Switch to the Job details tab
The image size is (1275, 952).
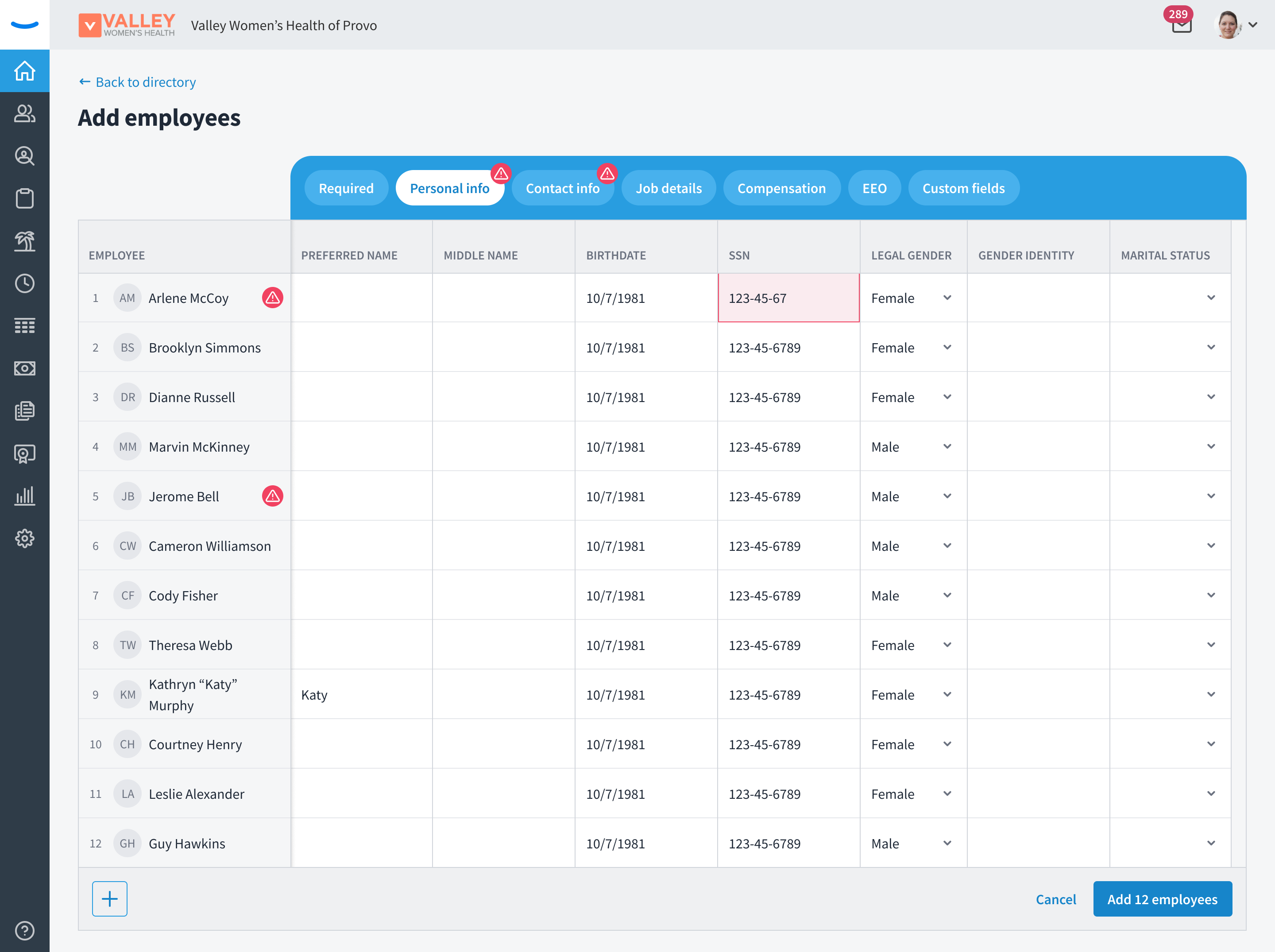point(669,188)
